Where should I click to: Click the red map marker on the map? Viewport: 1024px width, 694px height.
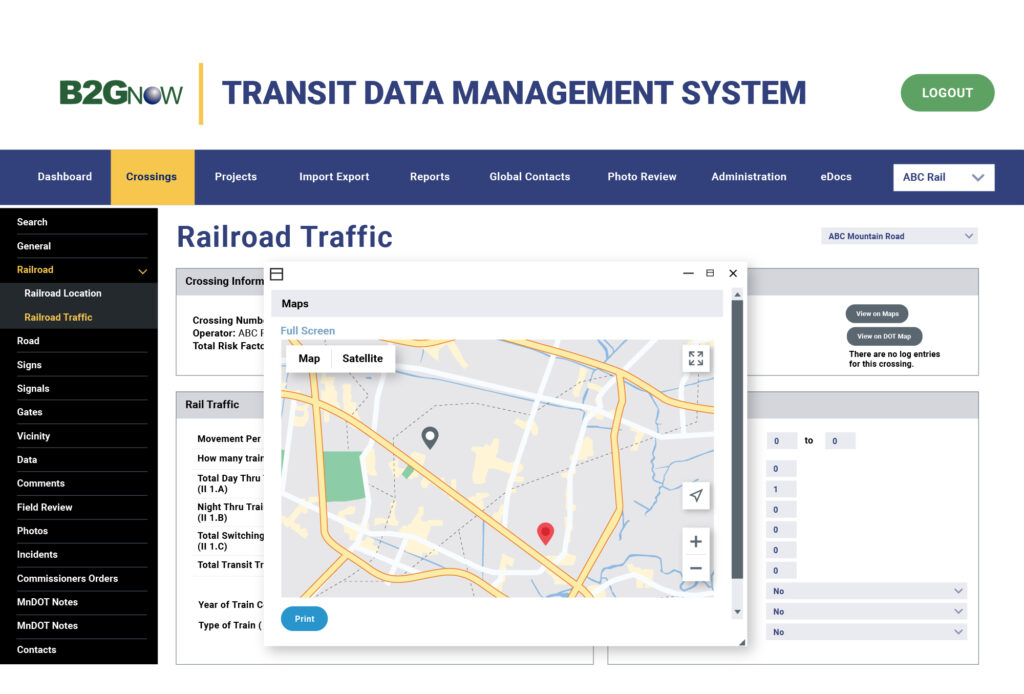click(x=545, y=533)
